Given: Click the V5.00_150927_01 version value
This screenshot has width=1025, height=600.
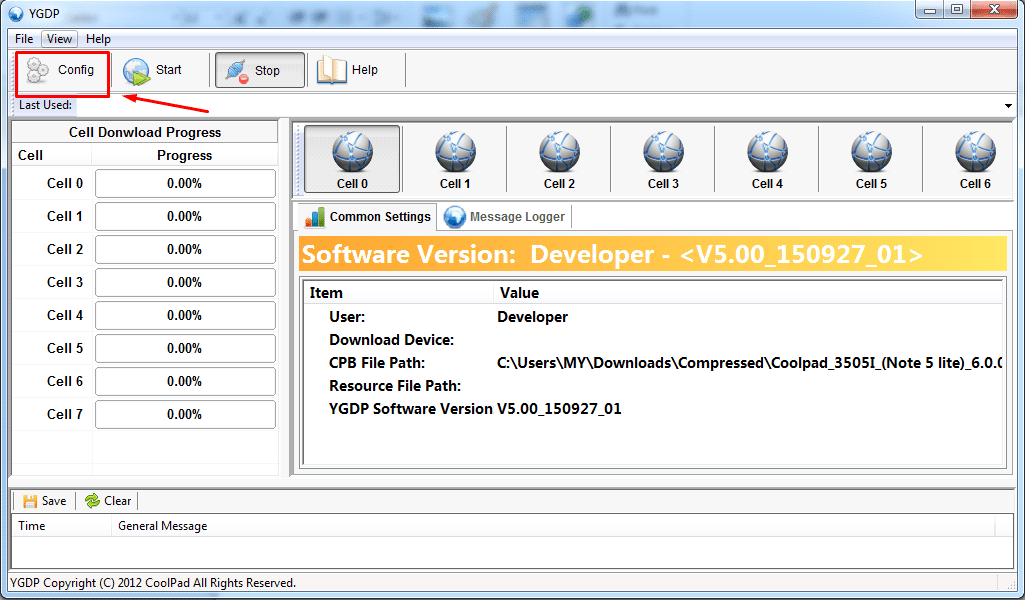Looking at the screenshot, I should 559,408.
